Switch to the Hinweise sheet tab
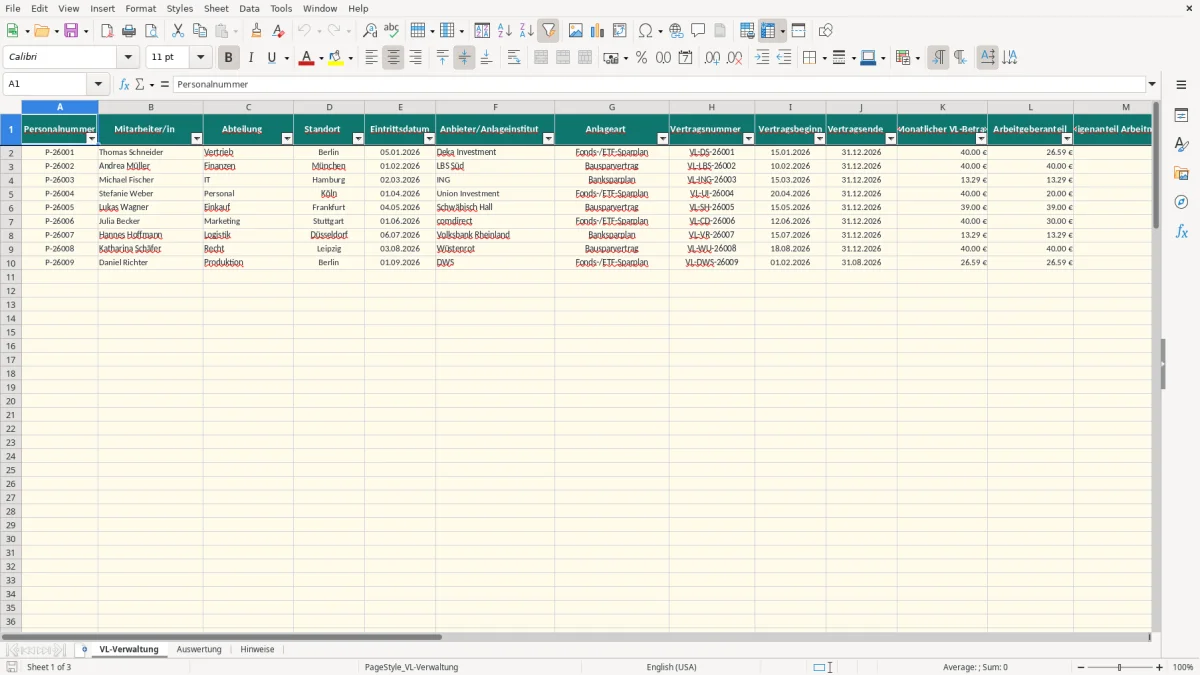 click(x=257, y=649)
